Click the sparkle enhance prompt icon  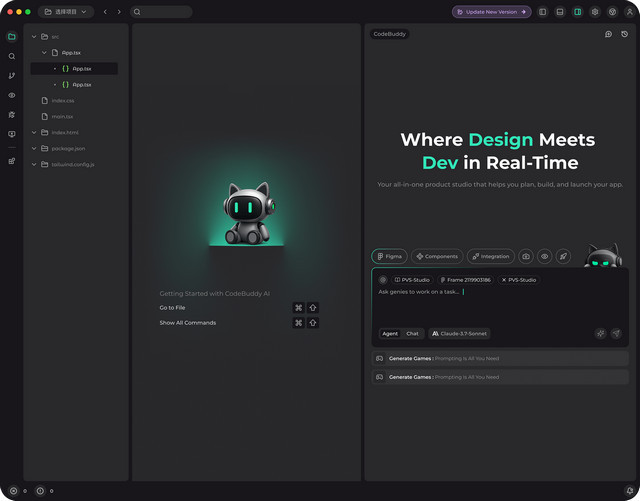(x=600, y=333)
